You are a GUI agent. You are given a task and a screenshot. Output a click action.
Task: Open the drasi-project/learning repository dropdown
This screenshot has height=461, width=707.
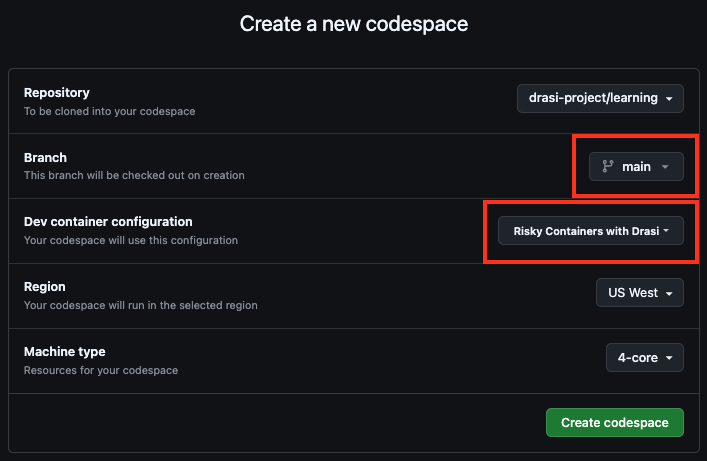point(600,98)
